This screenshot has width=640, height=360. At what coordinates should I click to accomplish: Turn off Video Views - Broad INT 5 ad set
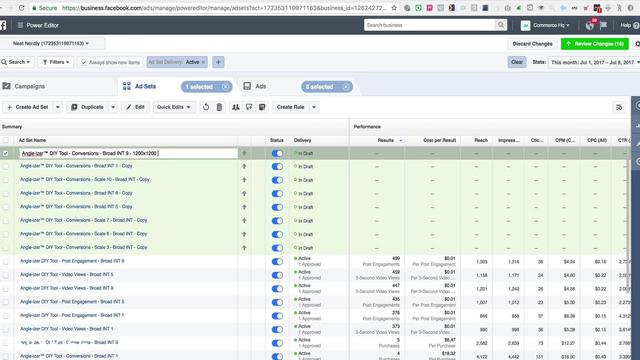[x=277, y=275]
